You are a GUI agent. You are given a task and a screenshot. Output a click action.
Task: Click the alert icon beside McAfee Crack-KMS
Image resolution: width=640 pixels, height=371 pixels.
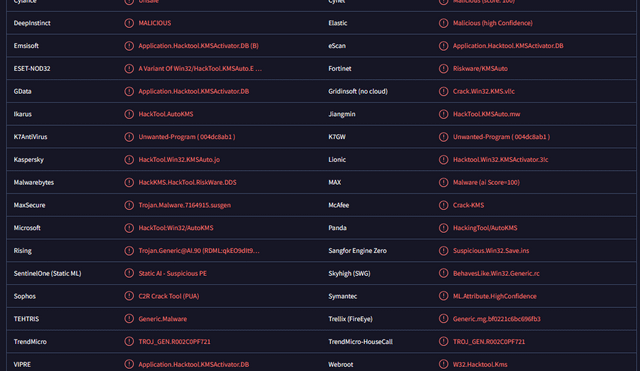click(x=443, y=205)
